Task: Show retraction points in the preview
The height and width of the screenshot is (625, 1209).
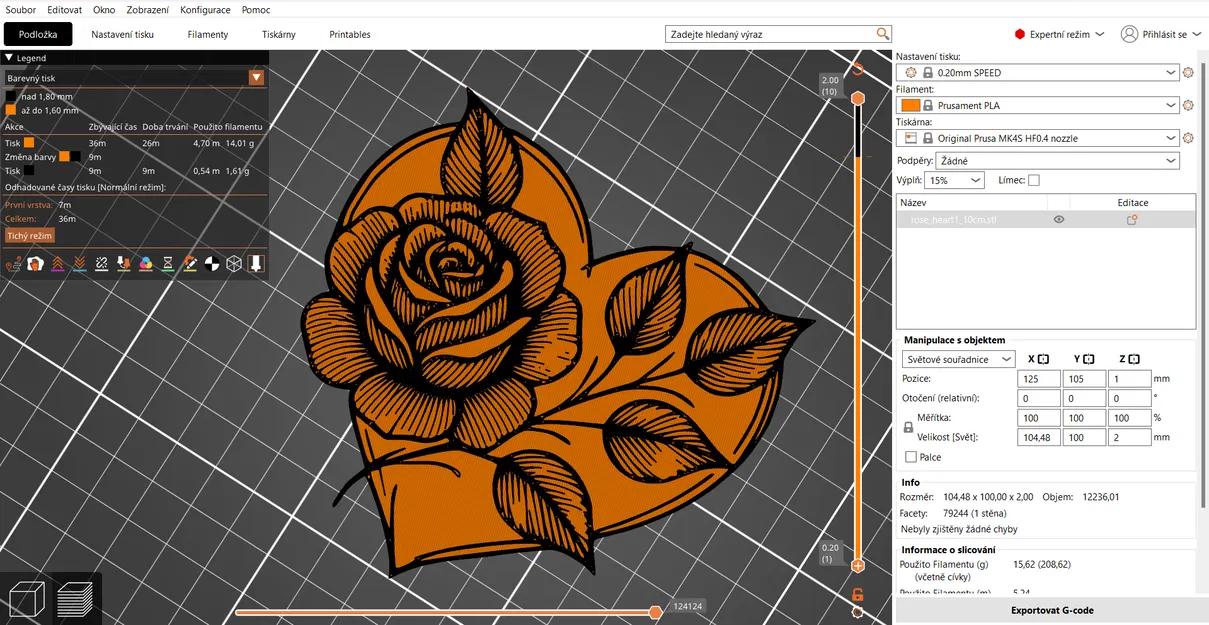Action: pos(58,262)
